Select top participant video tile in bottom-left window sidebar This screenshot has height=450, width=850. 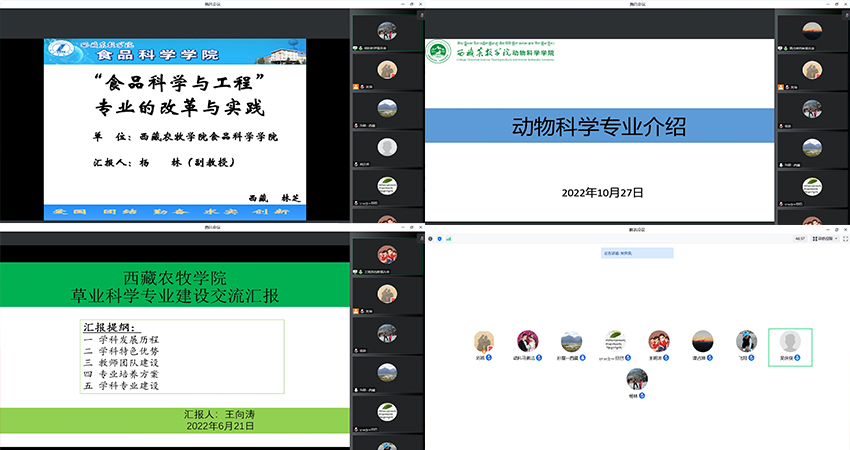387,255
